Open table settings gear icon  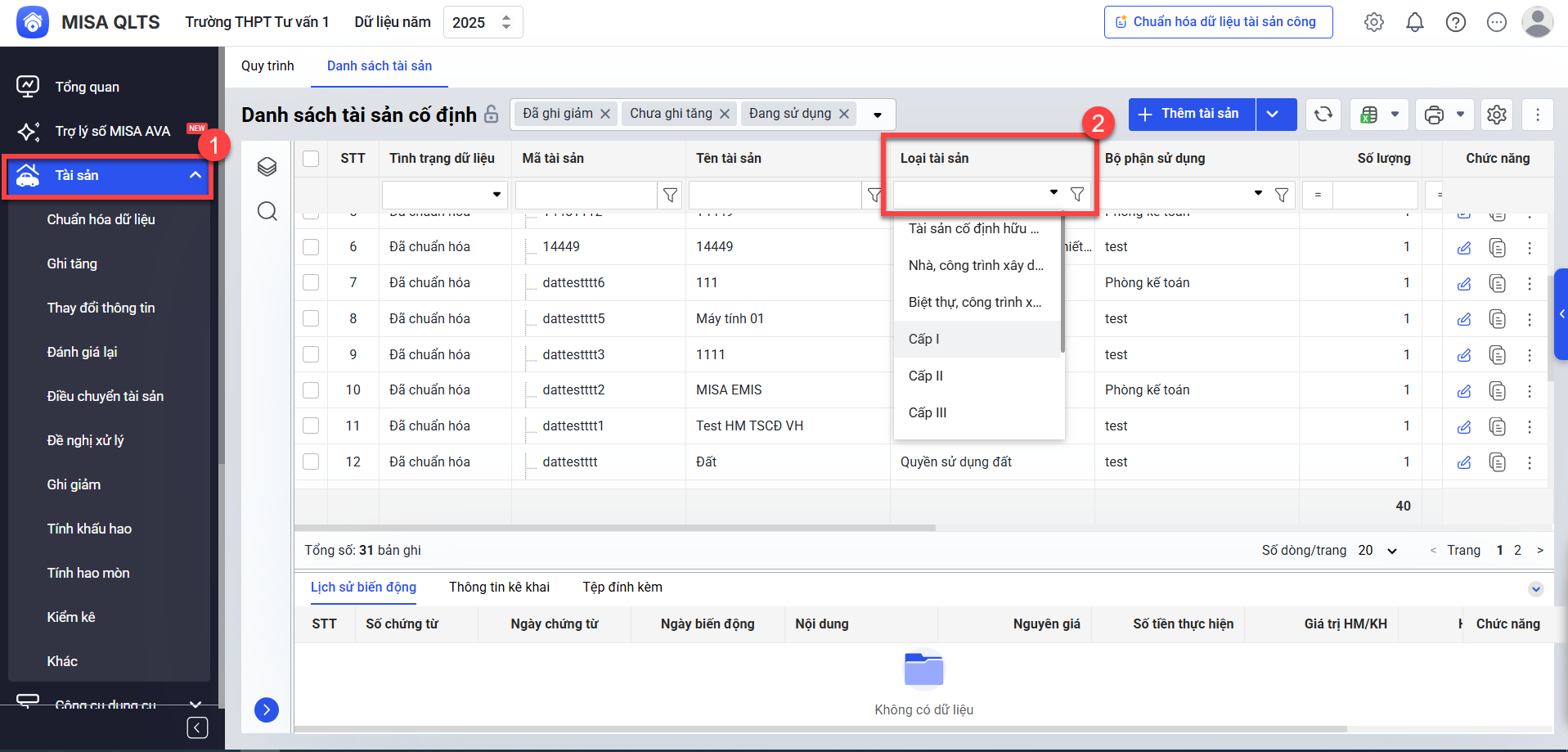point(1496,115)
